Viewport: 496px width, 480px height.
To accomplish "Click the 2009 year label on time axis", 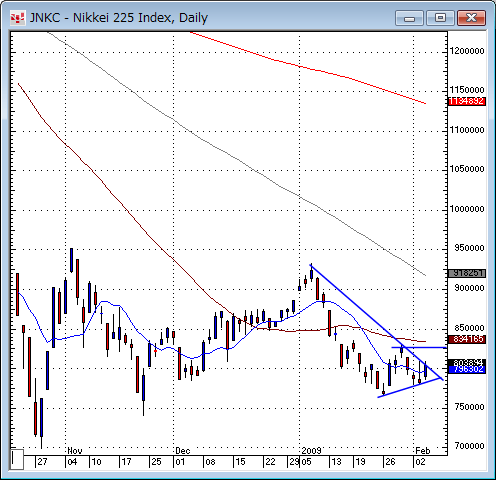I will click(x=311, y=451).
